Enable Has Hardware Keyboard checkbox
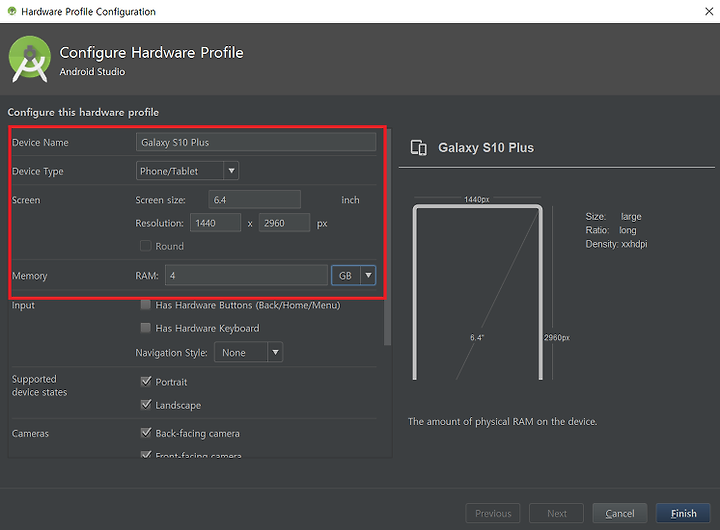The width and height of the screenshot is (720, 530). (x=146, y=327)
